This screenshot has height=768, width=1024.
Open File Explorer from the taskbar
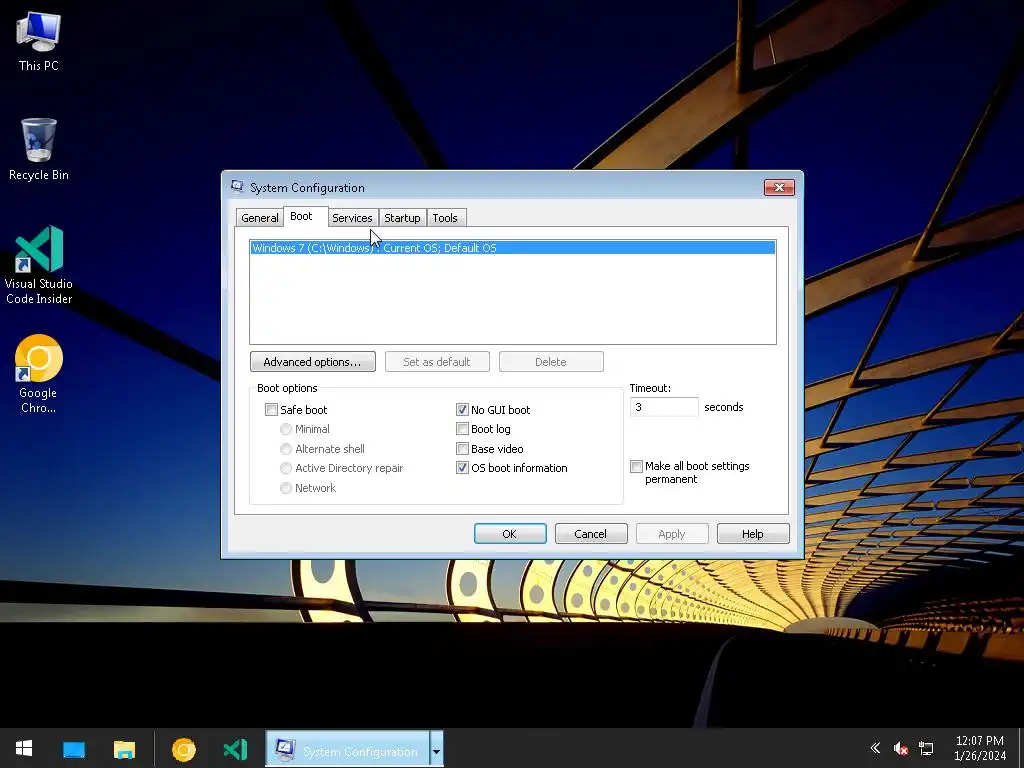(x=124, y=749)
